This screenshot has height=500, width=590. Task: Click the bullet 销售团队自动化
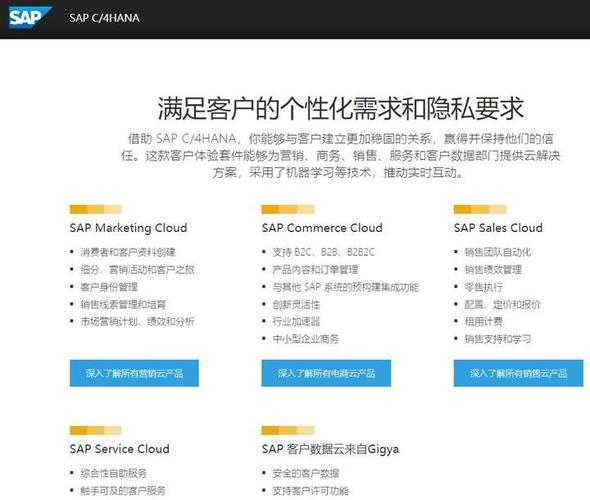[498, 252]
